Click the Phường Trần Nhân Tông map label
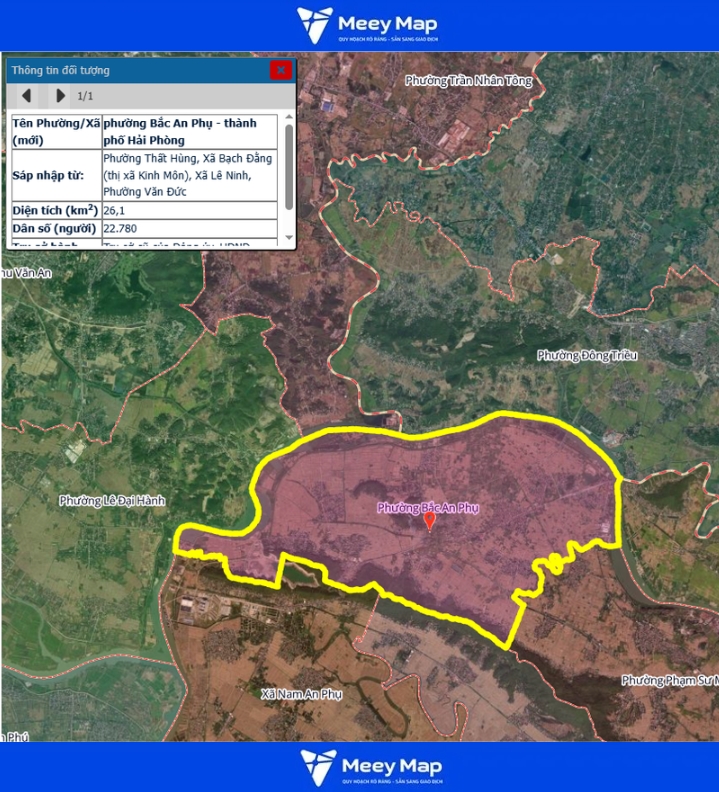 click(469, 80)
